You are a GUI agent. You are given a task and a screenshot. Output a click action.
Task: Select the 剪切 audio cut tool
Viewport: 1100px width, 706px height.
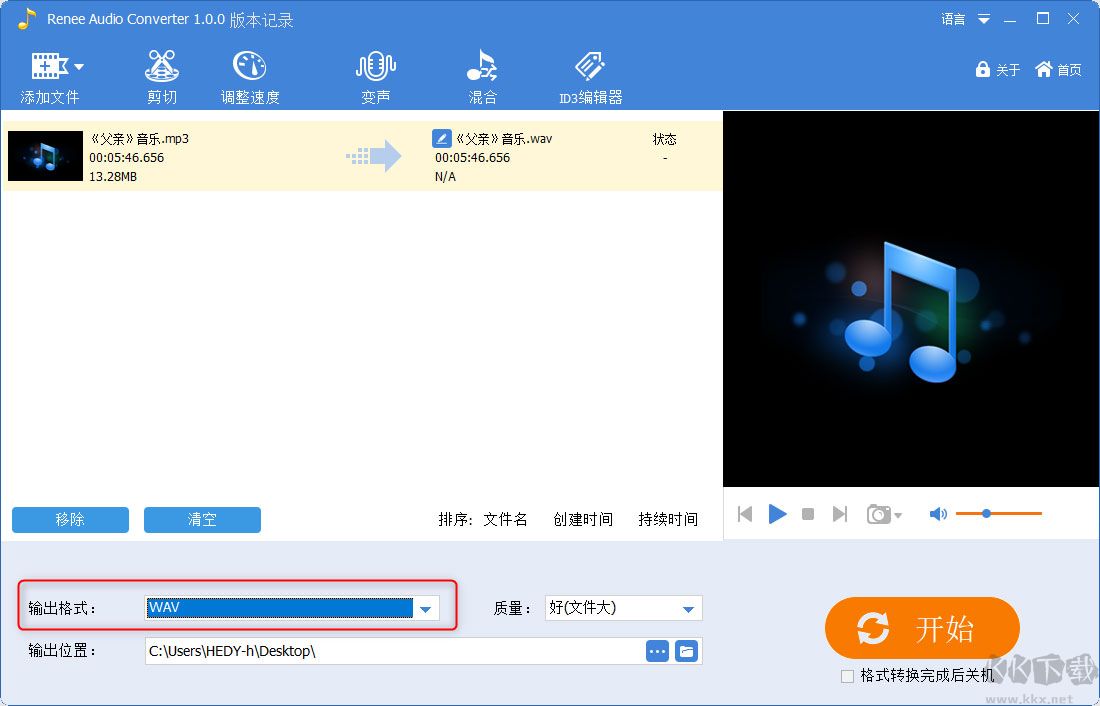pos(161,75)
